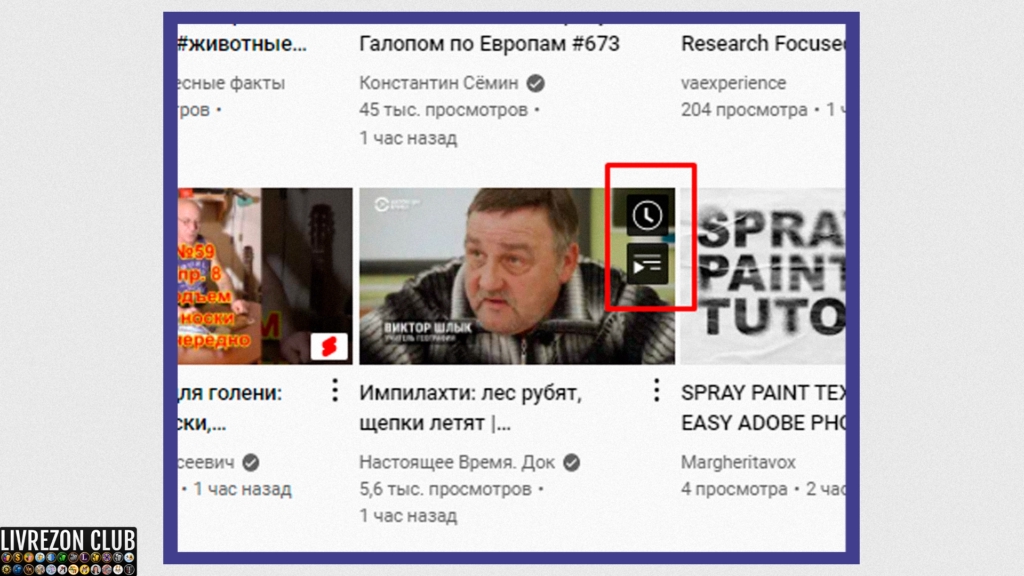Open the #животные video title
This screenshot has height=576, width=1024.
[242, 44]
